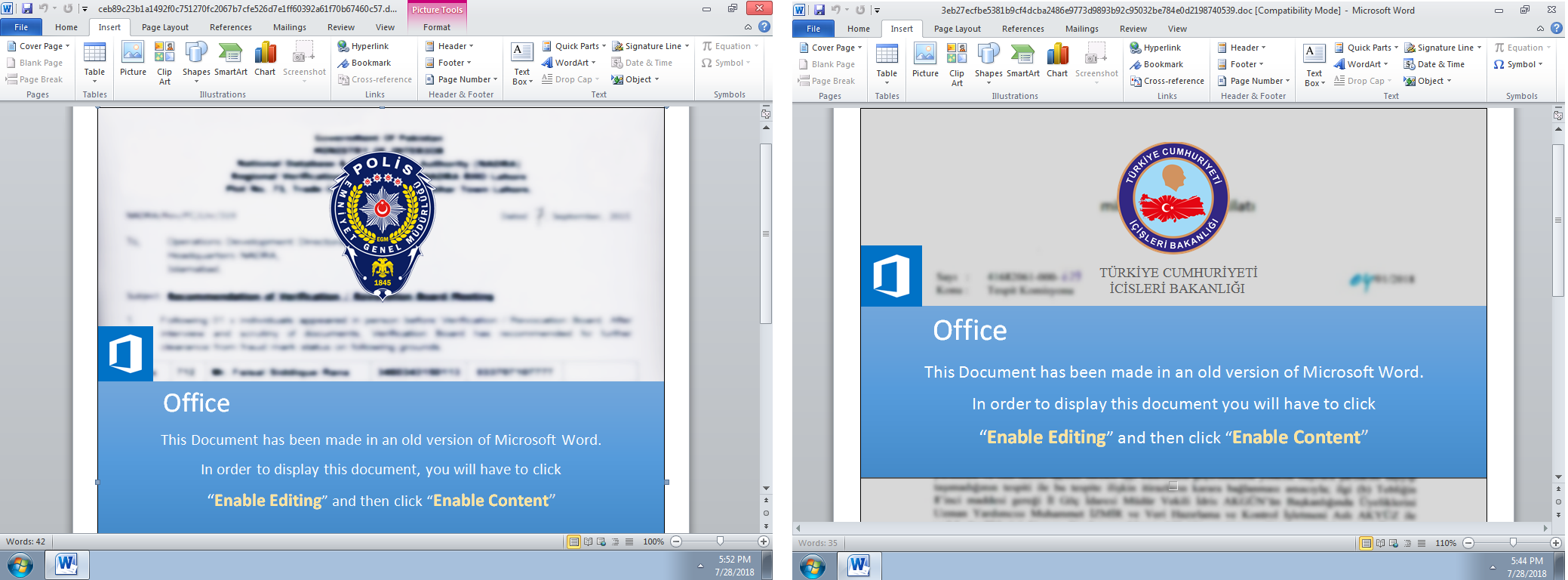Zoom in using plus in right Word window

pos(1556,543)
